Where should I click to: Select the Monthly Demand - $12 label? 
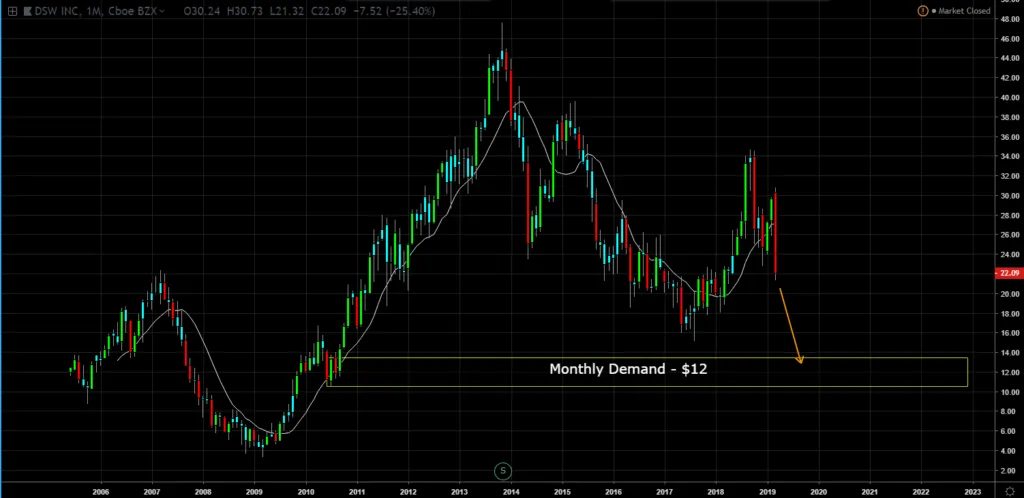point(628,369)
